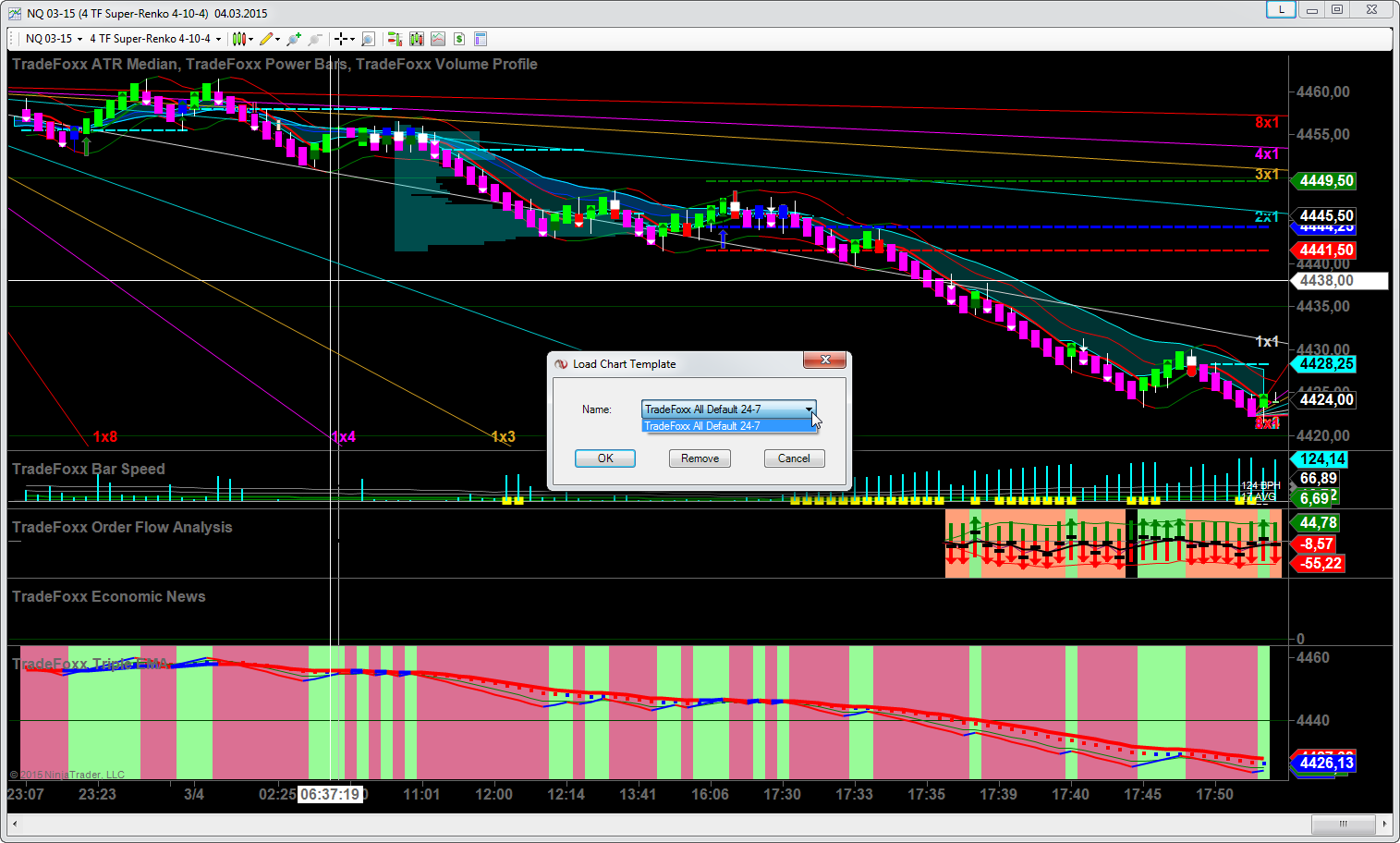The height and width of the screenshot is (843, 1400).
Task: Open the Strategies dollar-sign icon
Action: click(459, 39)
